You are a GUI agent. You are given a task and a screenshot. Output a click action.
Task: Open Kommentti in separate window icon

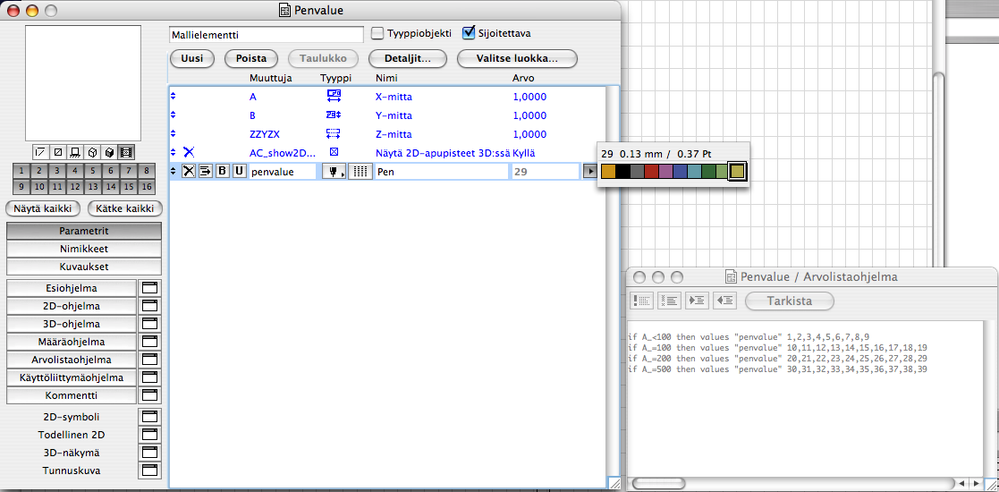pos(150,395)
